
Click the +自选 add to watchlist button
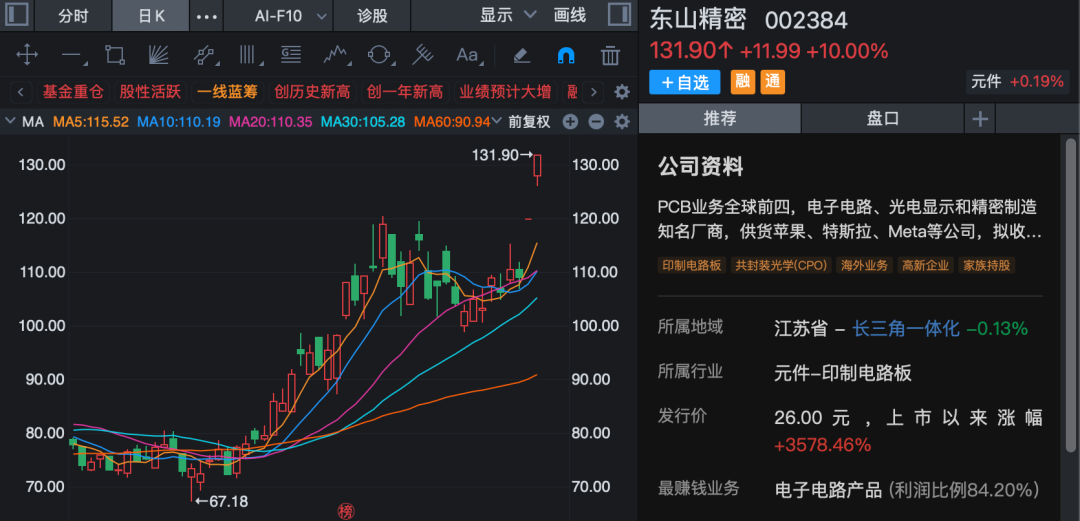tap(685, 82)
